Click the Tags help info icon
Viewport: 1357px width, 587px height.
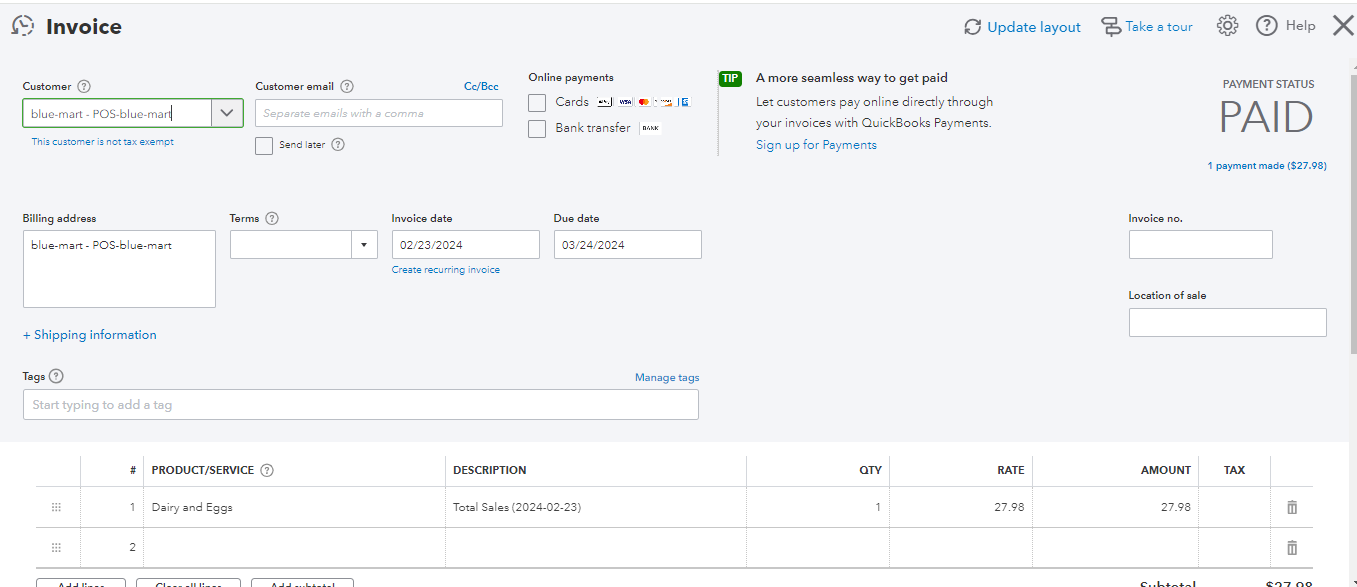56,377
